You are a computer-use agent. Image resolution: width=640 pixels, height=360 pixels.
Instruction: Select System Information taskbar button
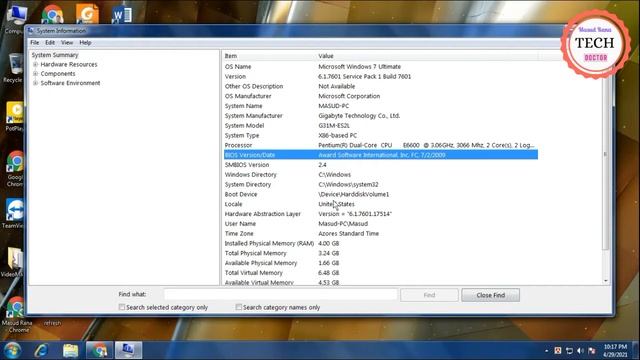(128, 350)
